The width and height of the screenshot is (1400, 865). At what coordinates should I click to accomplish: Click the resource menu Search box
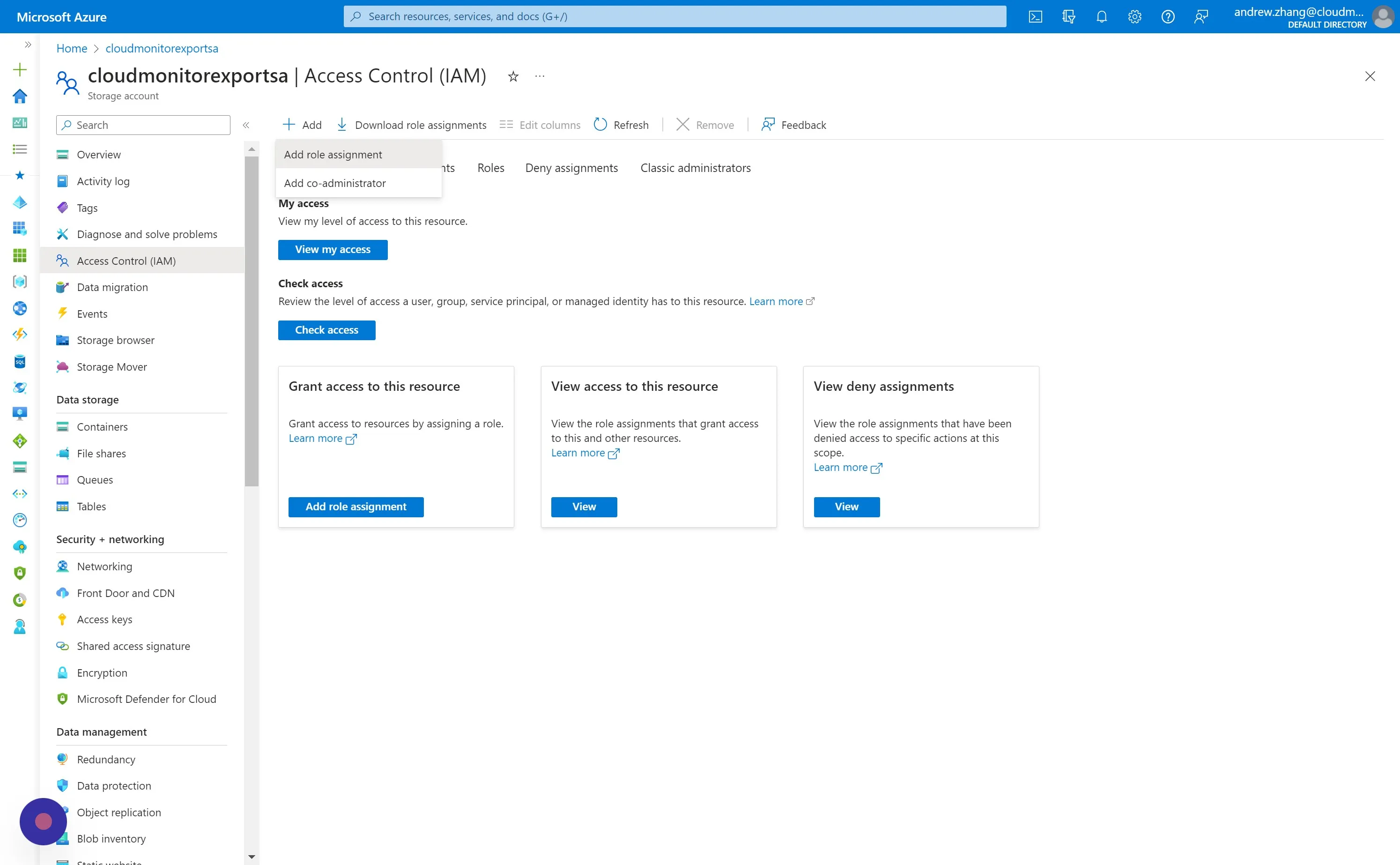(143, 125)
